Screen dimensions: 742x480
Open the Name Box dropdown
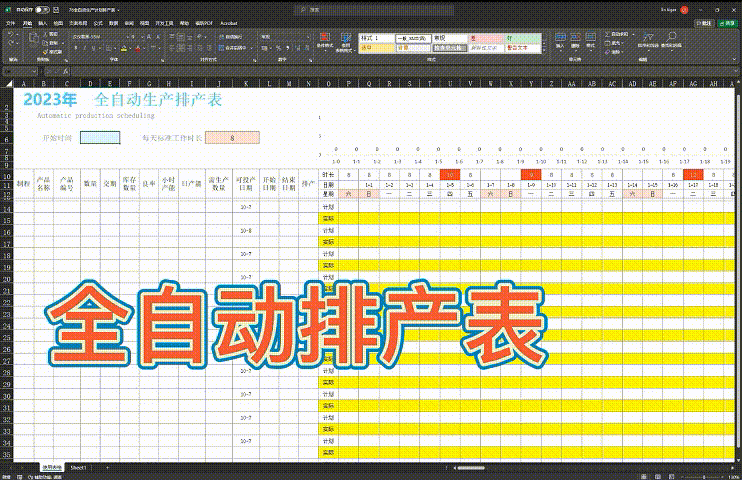point(35,71)
